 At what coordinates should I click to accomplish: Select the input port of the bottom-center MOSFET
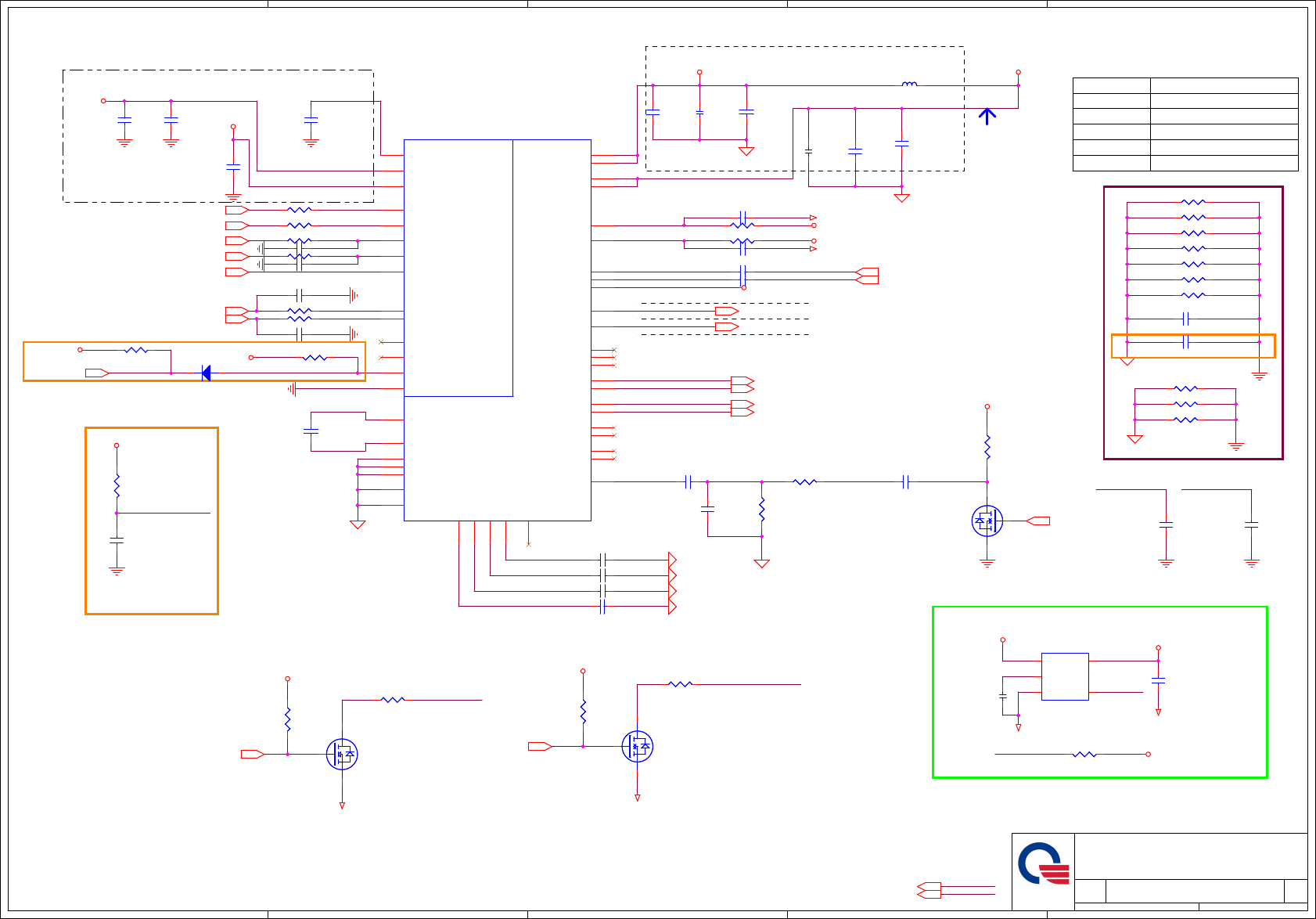[x=540, y=746]
